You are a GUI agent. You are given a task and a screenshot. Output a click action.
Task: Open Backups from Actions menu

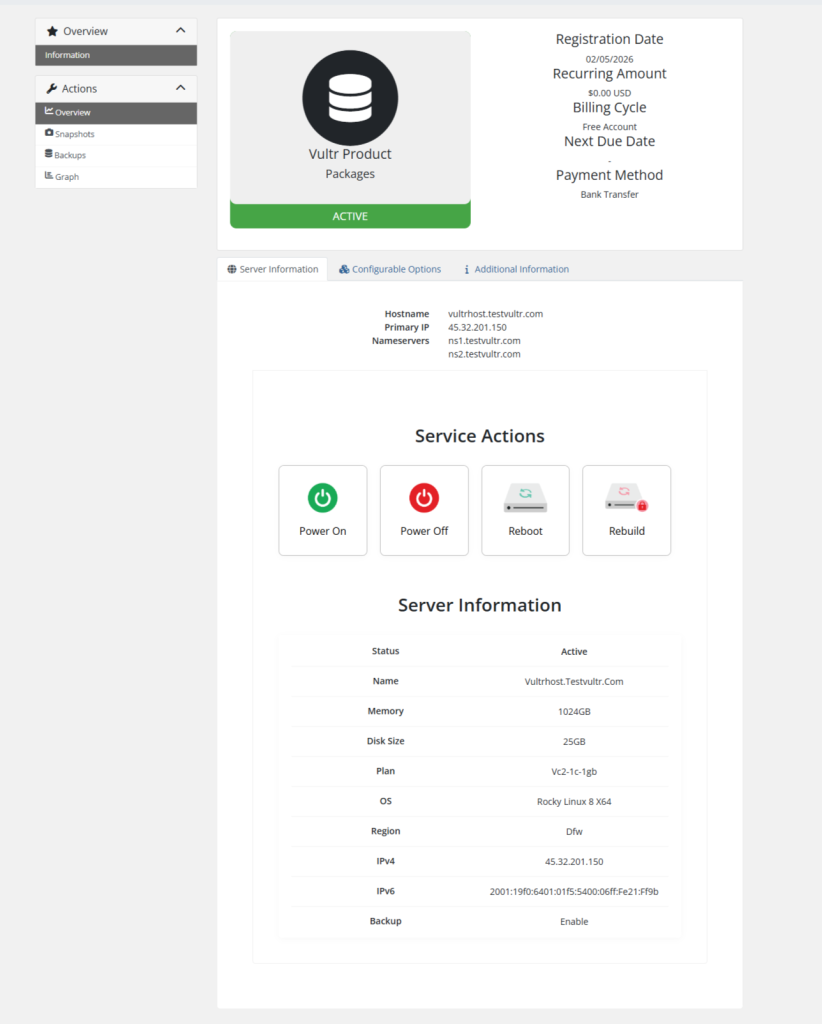(x=116, y=155)
